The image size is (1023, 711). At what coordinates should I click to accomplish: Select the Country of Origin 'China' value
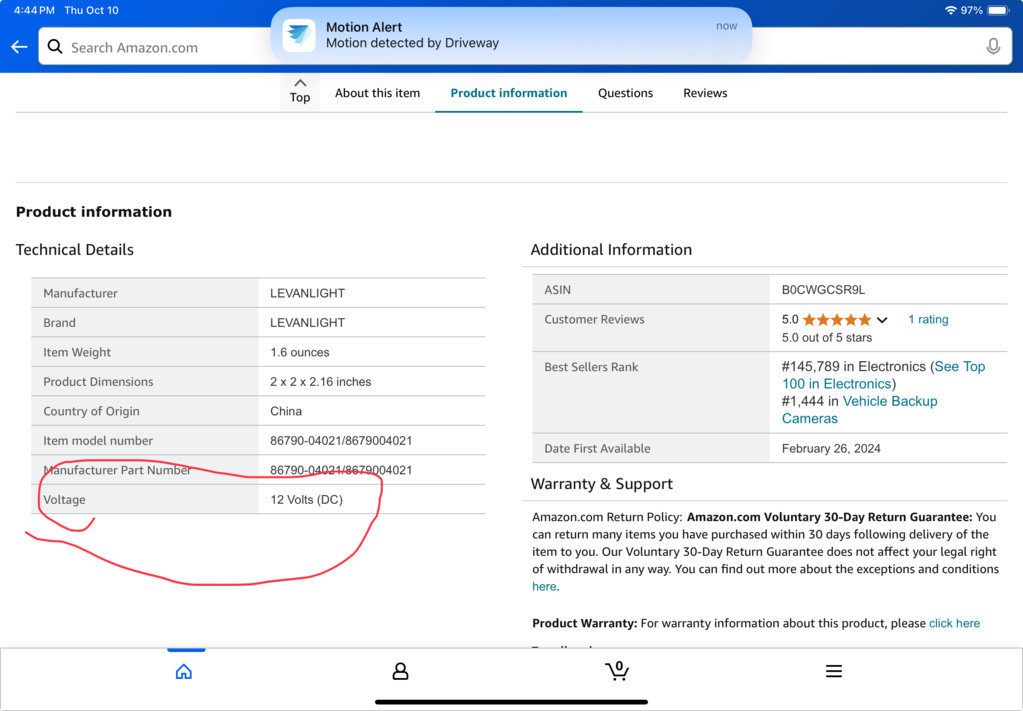click(x=286, y=411)
